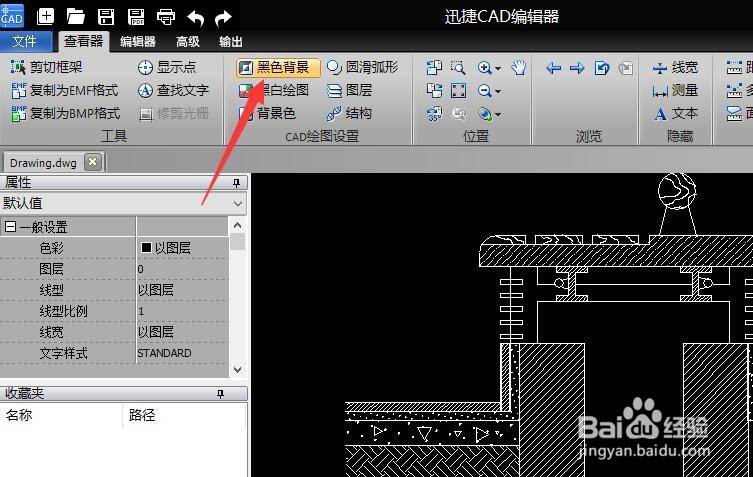Open the globe zoom dropdown arrow
753x477 pixels.
[498, 115]
